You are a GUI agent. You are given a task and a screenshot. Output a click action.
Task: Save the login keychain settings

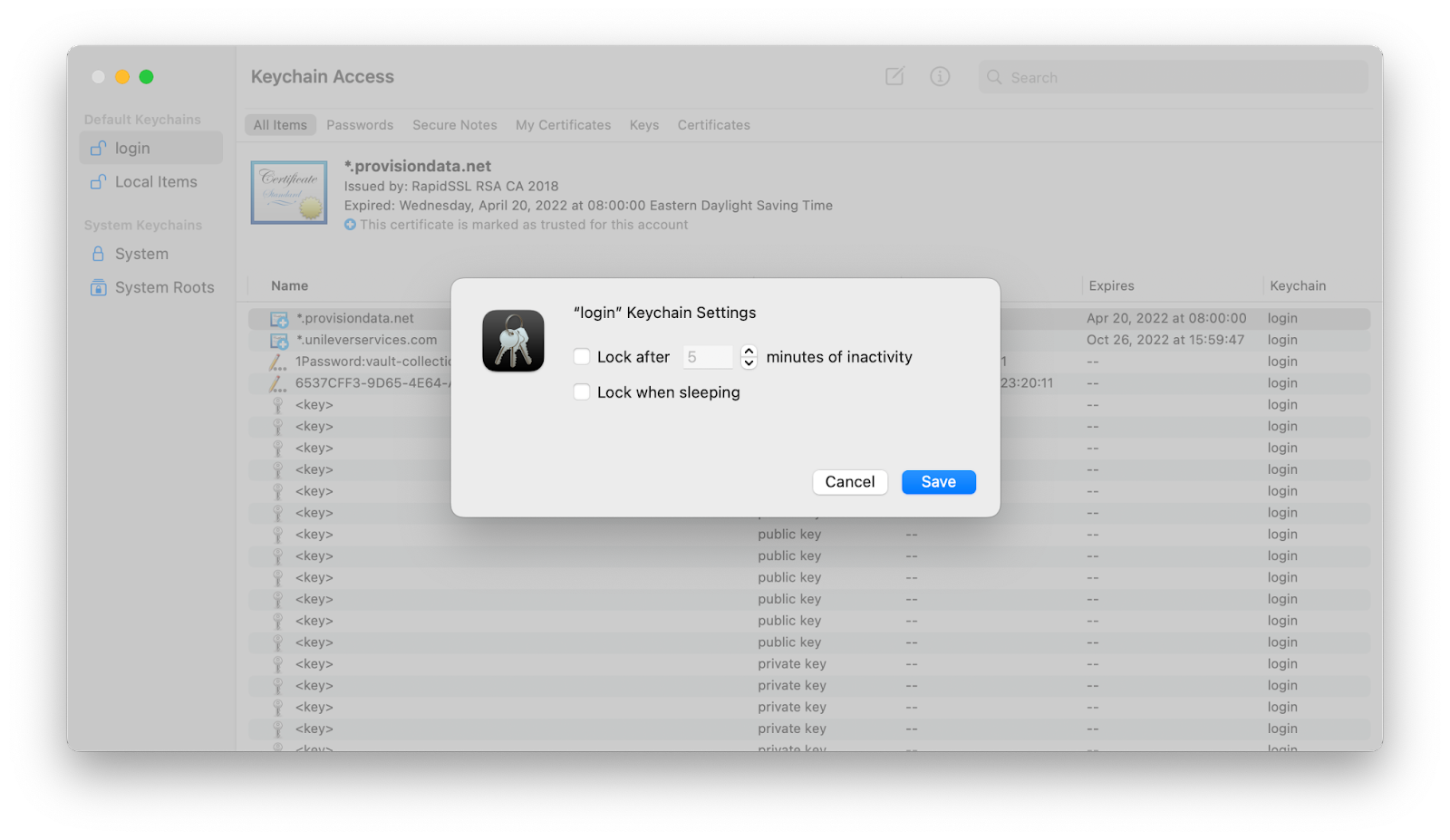[x=938, y=481]
